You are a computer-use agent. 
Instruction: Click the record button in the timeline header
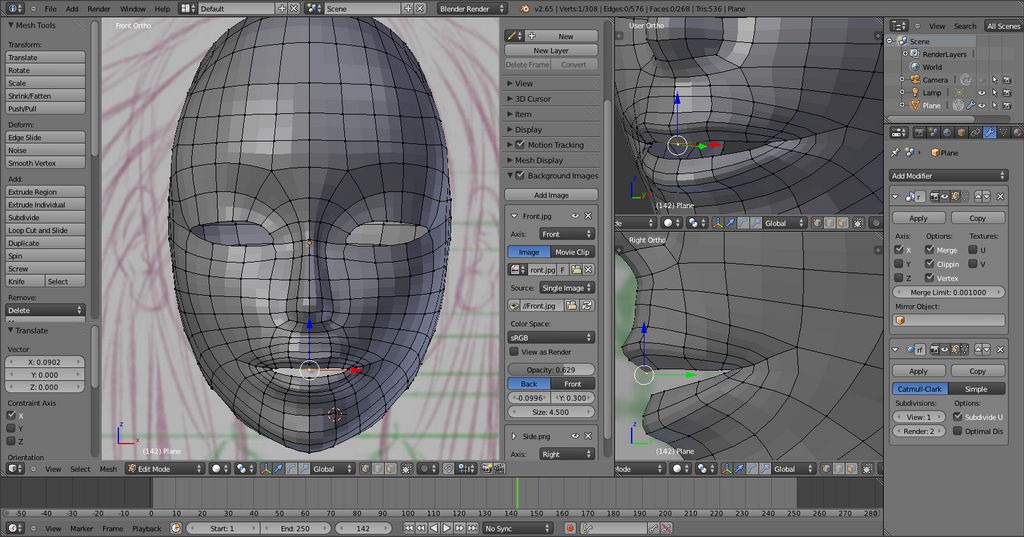click(x=570, y=528)
